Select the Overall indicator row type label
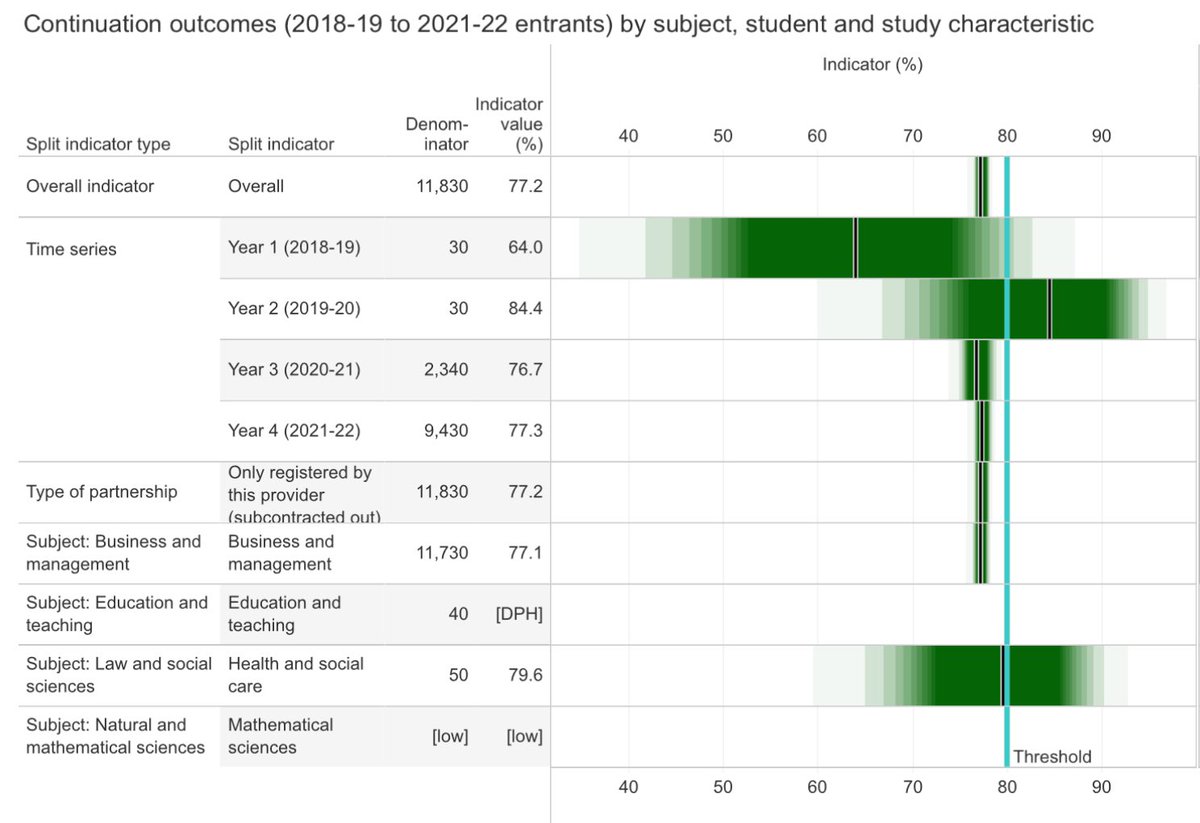Image resolution: width=1200 pixels, height=823 pixels. 90,186
